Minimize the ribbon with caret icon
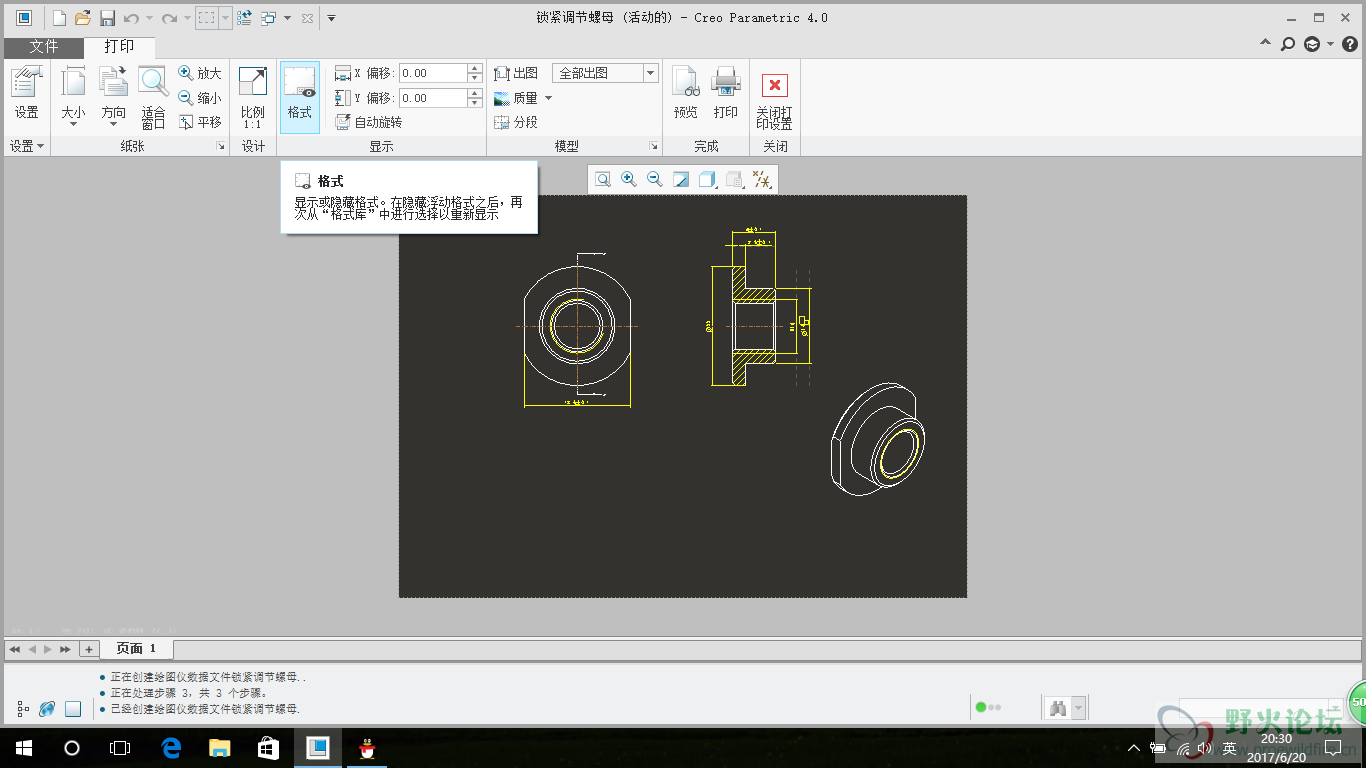Viewport: 1366px width, 768px height. (1265, 44)
